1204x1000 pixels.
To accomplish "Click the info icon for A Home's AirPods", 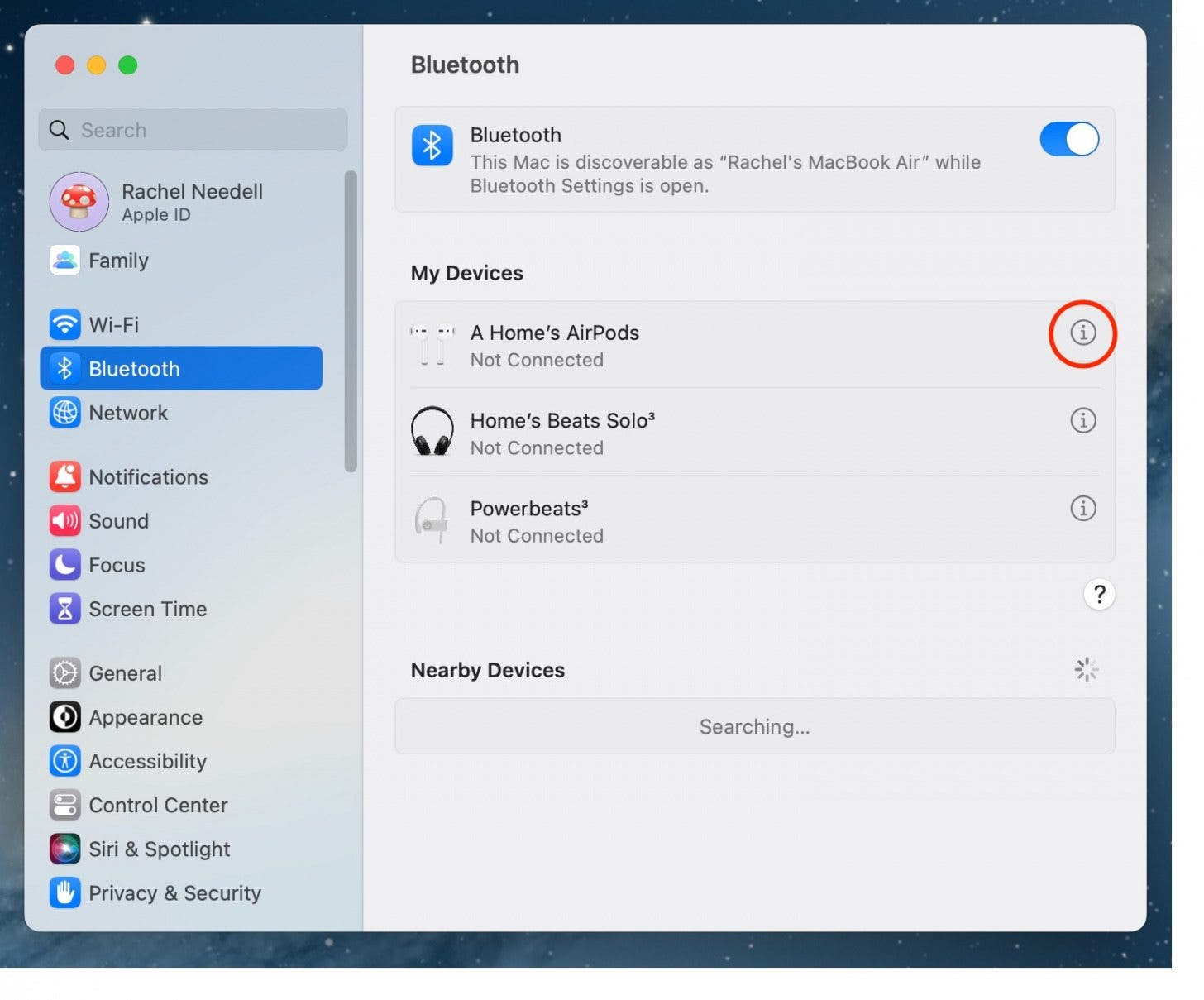I will pos(1082,333).
